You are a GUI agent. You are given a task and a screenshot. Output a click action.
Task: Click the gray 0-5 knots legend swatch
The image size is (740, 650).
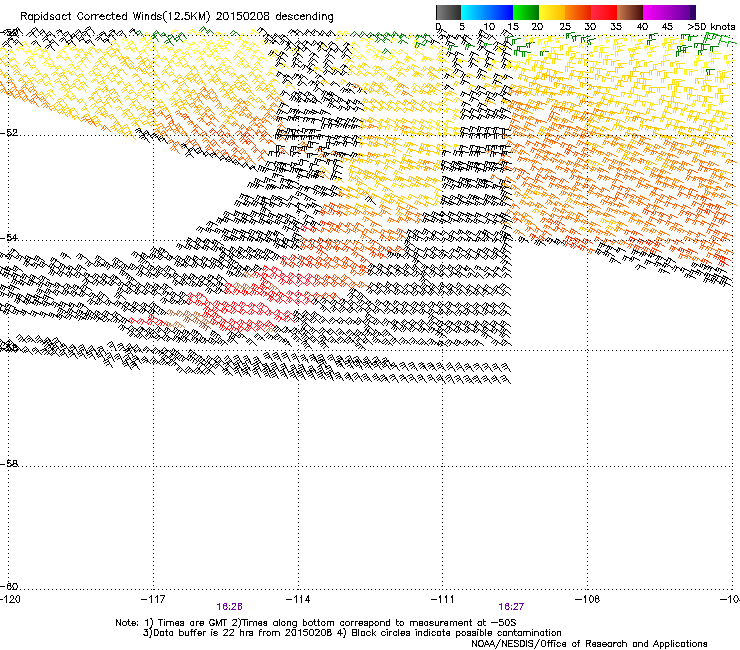click(x=448, y=12)
